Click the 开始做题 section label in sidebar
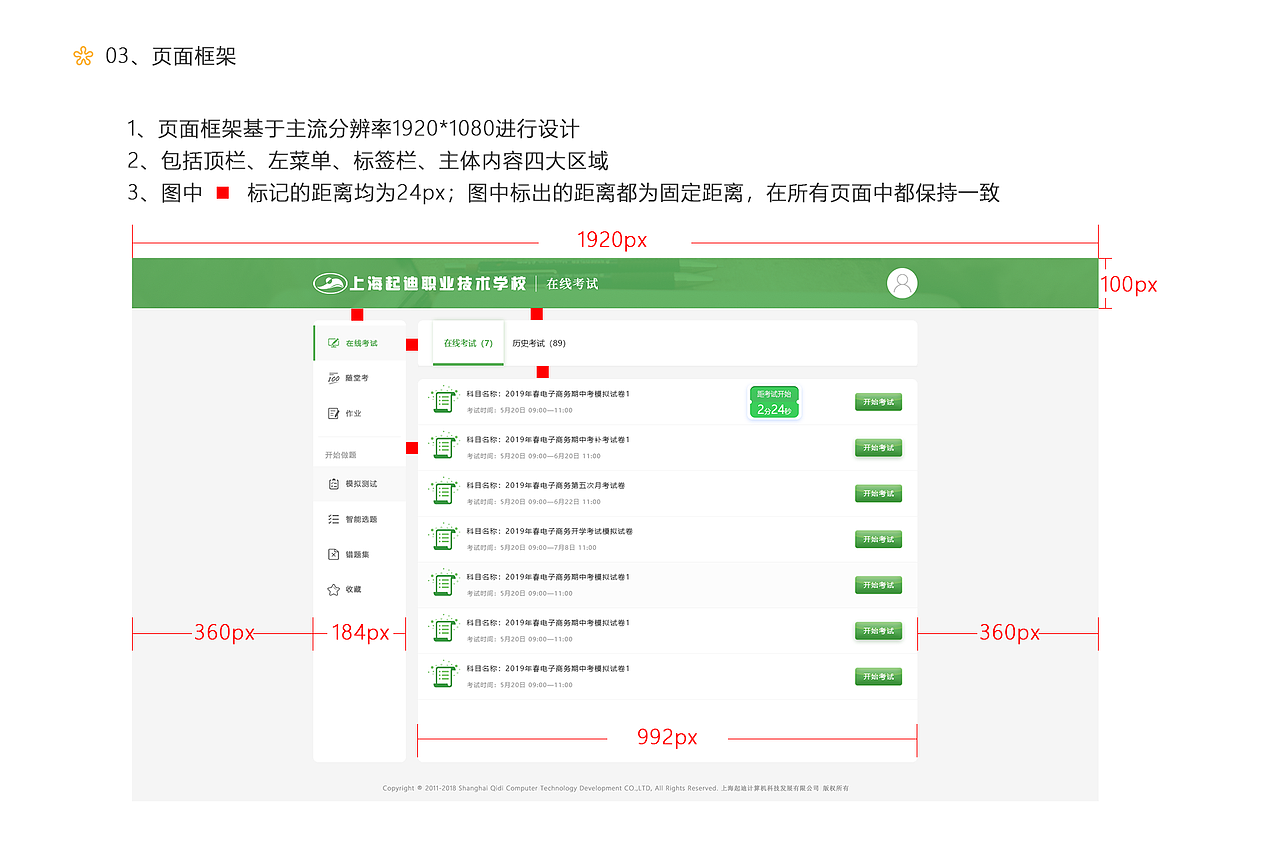The image size is (1280, 850). tap(340, 455)
